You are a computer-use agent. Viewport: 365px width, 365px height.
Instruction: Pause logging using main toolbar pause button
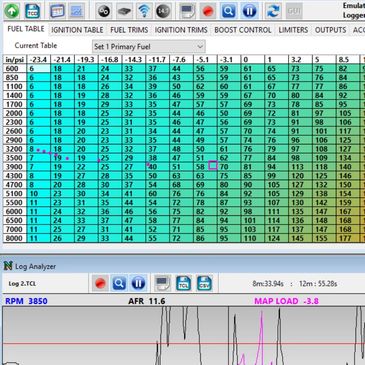tap(249, 11)
